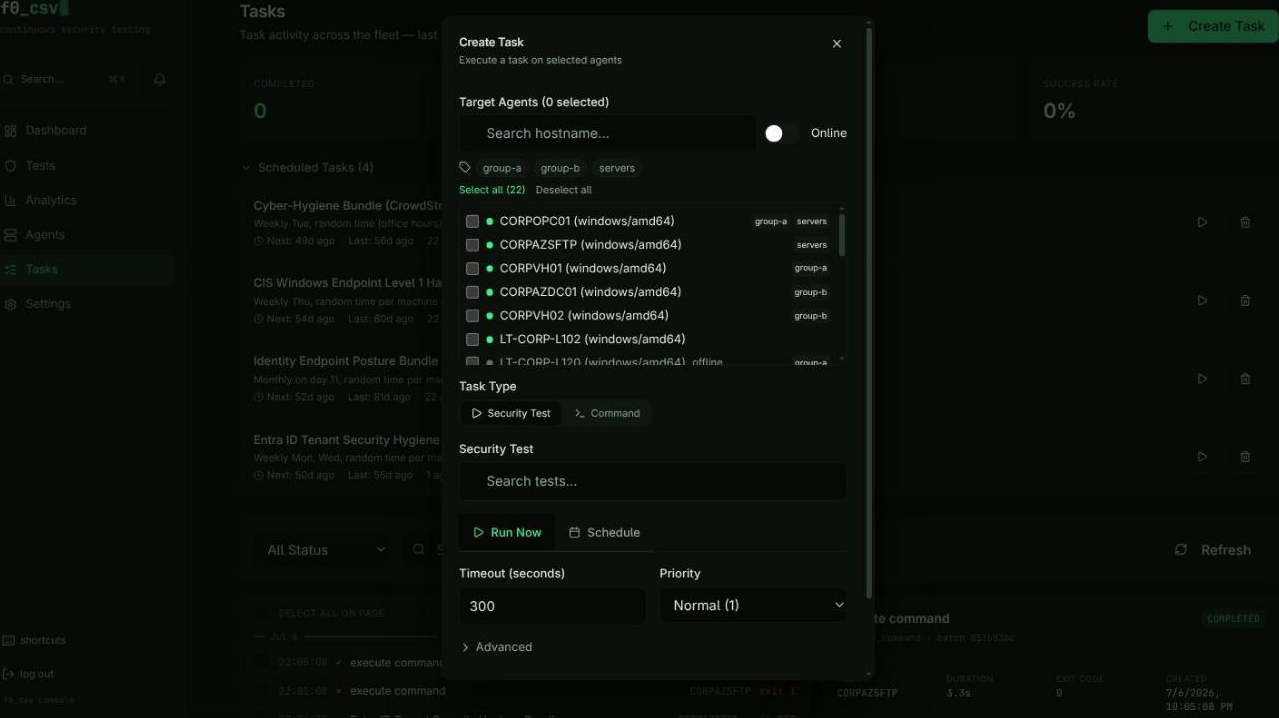1279x718 pixels.
Task: Click the Create Task button
Action: point(1213,26)
